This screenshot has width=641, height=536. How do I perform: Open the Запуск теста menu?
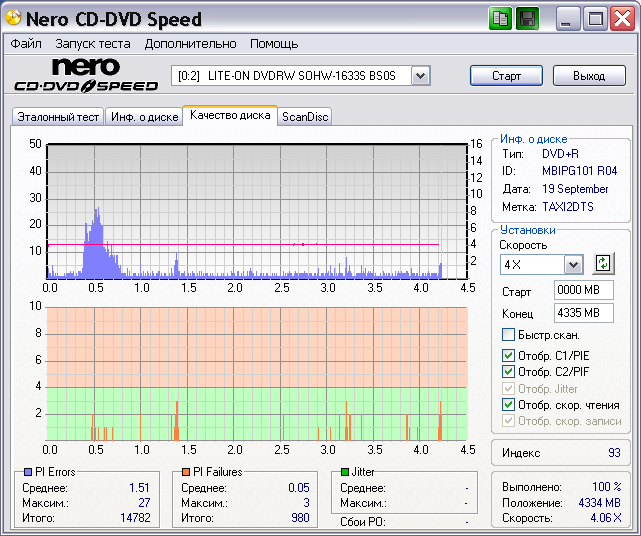tap(93, 44)
